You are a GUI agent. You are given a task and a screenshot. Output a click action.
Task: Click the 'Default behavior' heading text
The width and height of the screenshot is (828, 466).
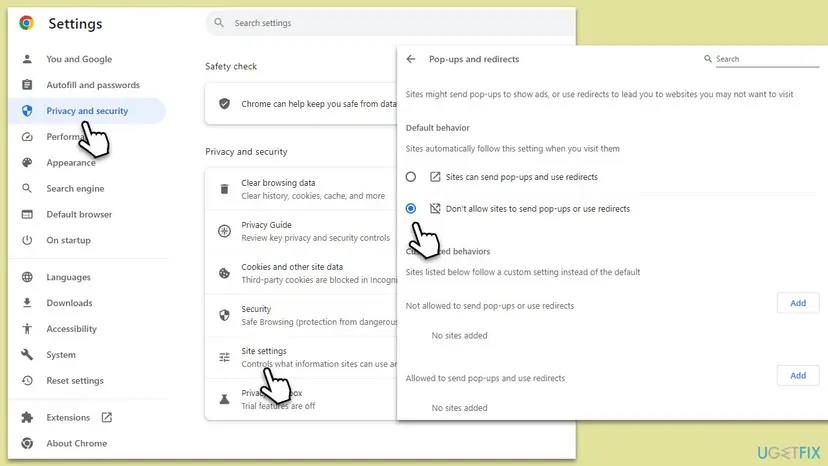pos(437,128)
